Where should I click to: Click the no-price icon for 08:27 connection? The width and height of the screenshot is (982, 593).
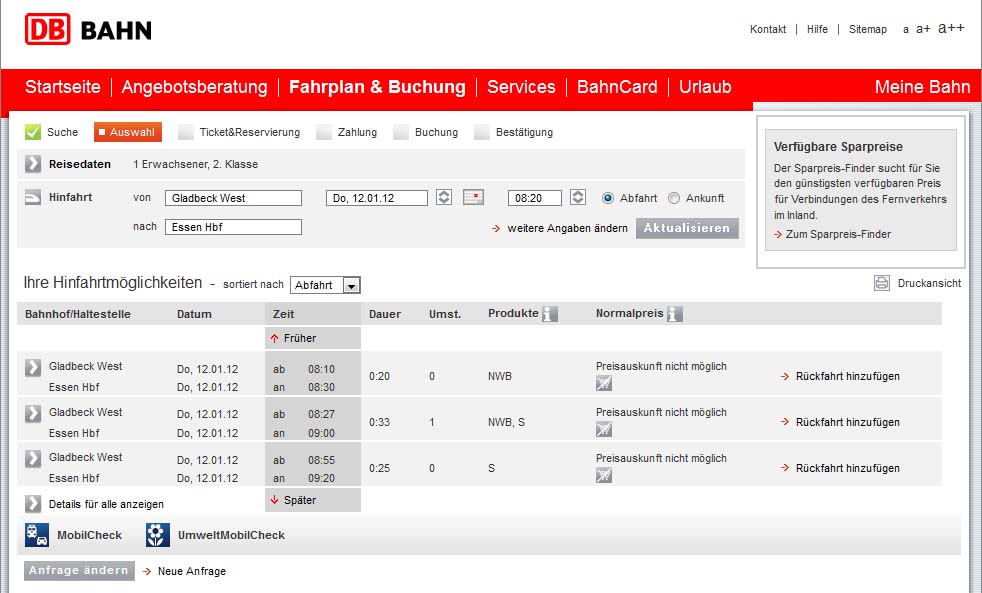tap(604, 429)
